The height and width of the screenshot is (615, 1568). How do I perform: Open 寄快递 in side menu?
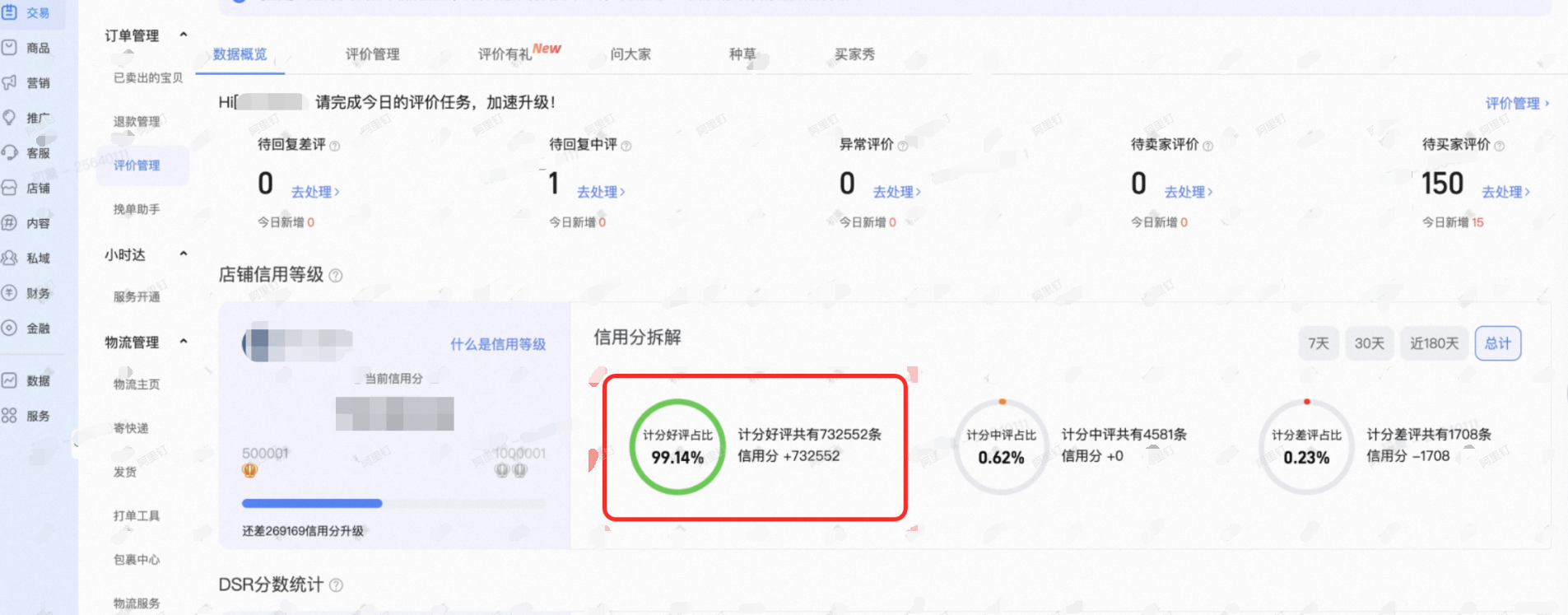click(131, 428)
